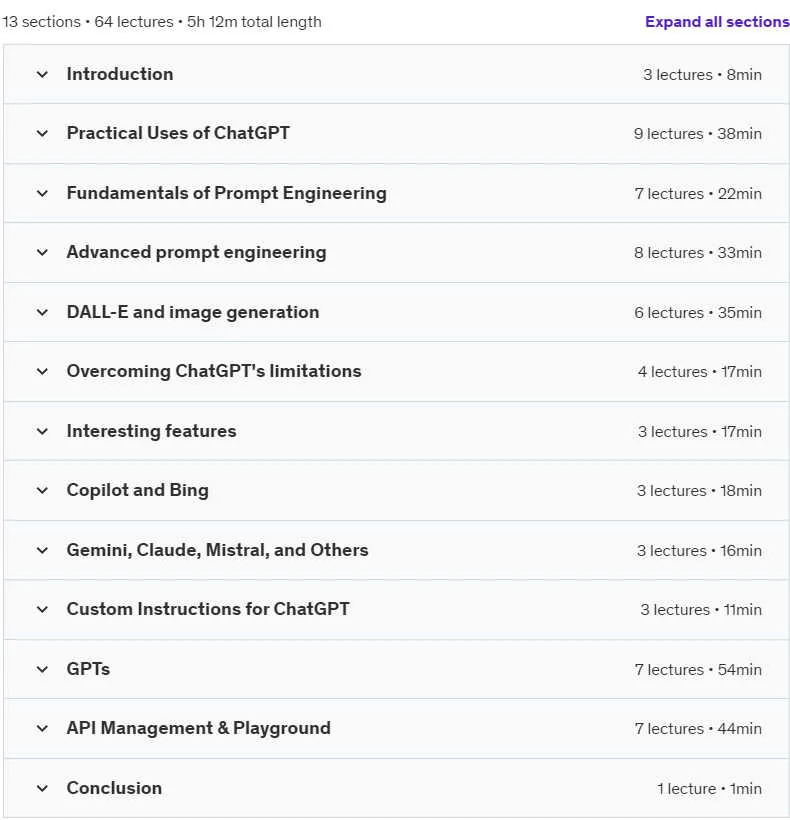The width and height of the screenshot is (790, 820).
Task: Open the Overcoming ChatGPT's limitations chevron
Action: click(x=42, y=371)
